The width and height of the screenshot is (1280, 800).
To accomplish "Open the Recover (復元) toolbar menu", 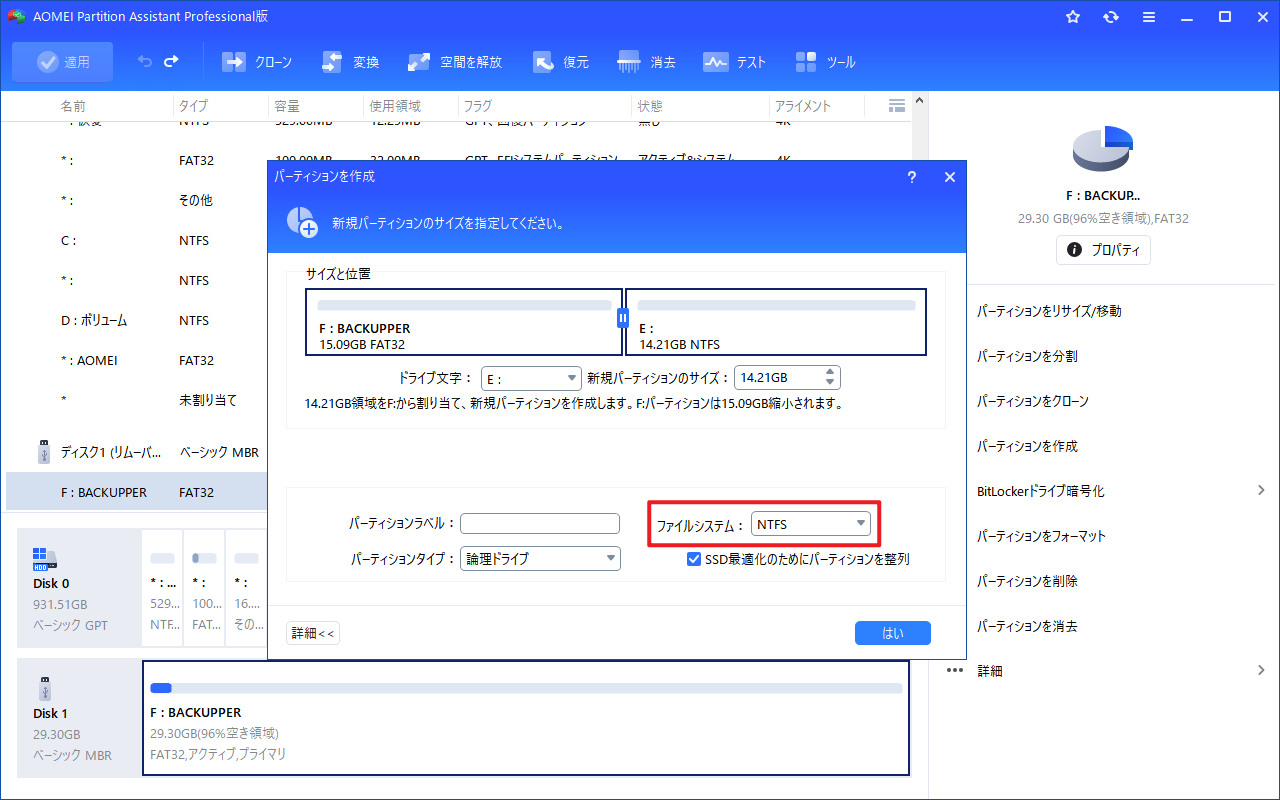I will 560,62.
